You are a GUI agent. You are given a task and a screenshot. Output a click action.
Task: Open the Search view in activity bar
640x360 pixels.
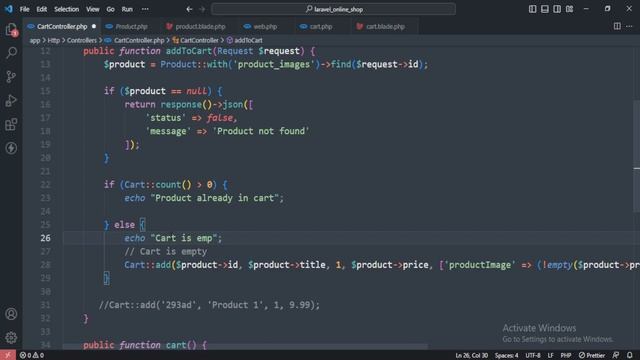pyautogui.click(x=11, y=53)
